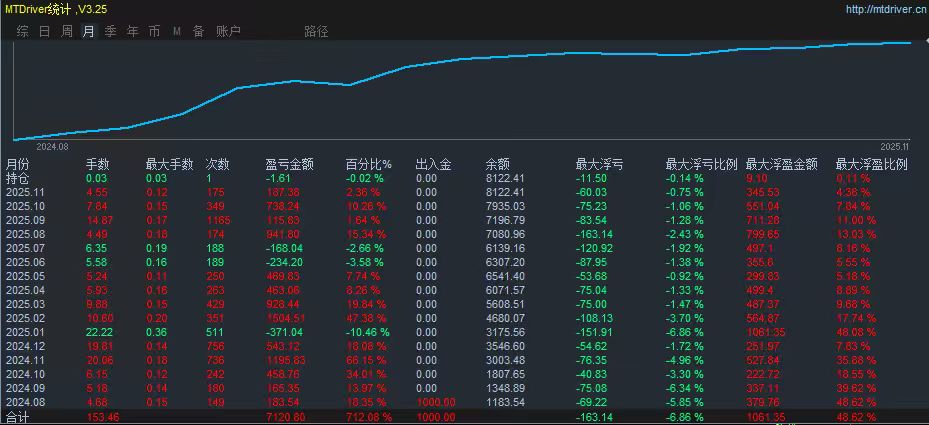This screenshot has width=929, height=425.
Task: Select the 2024.08 month row
Action: 464,402
